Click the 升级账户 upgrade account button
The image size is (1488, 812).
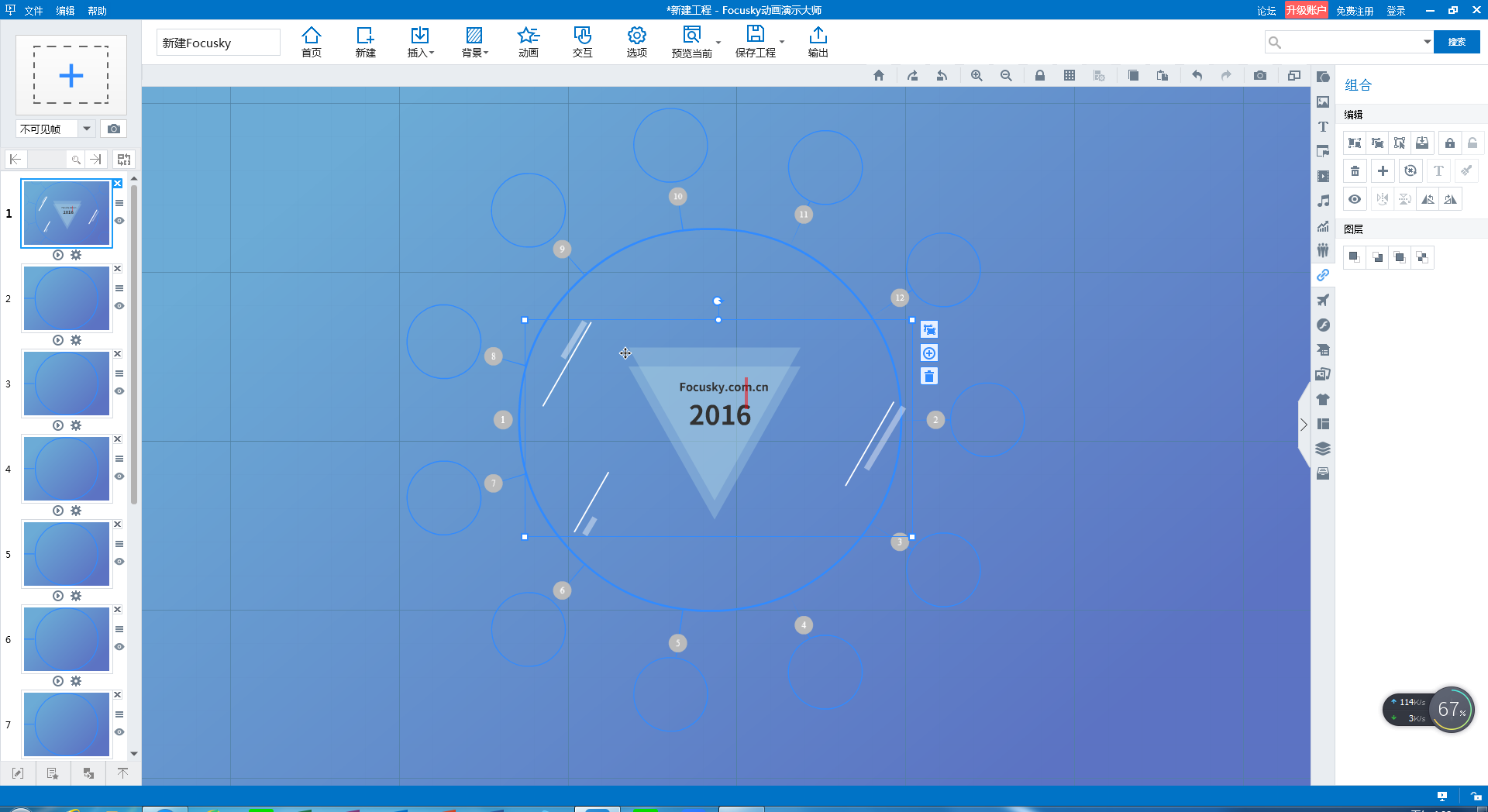click(1306, 10)
